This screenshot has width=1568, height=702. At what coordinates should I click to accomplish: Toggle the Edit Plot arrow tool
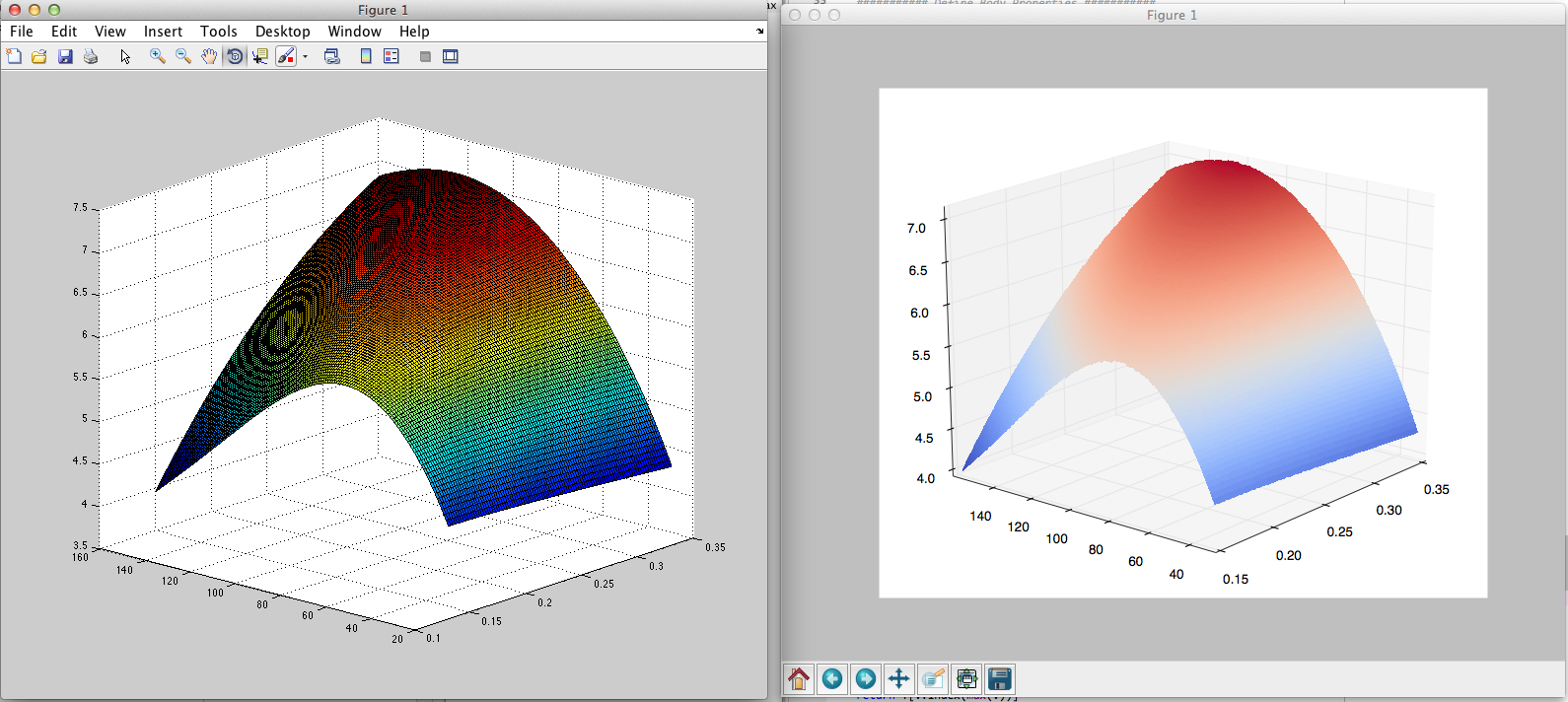(x=125, y=57)
